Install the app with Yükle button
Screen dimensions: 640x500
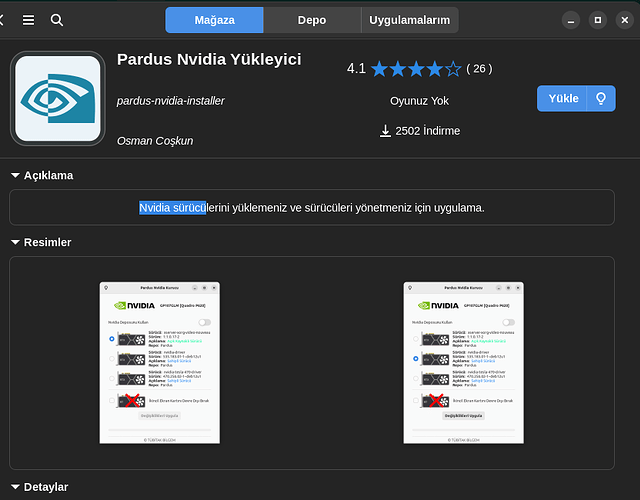pyautogui.click(x=562, y=98)
